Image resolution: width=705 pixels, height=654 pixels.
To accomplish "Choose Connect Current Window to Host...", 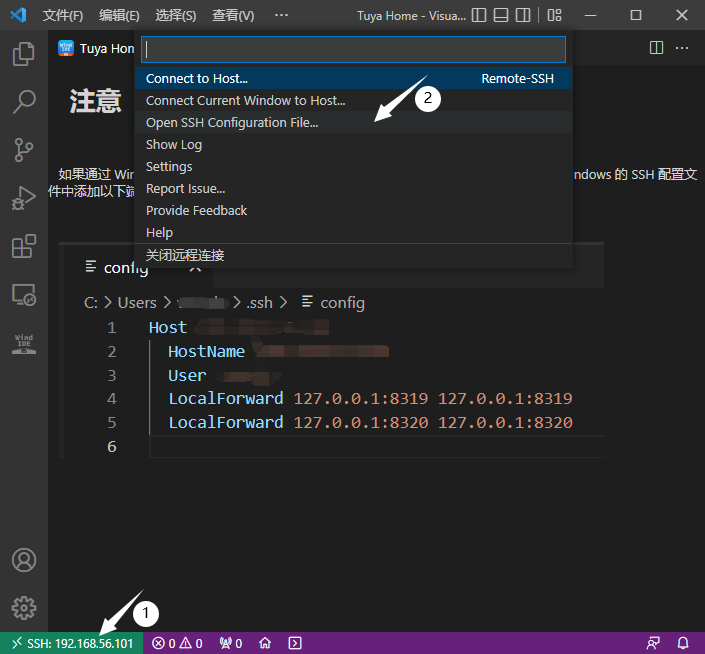I will point(353,100).
